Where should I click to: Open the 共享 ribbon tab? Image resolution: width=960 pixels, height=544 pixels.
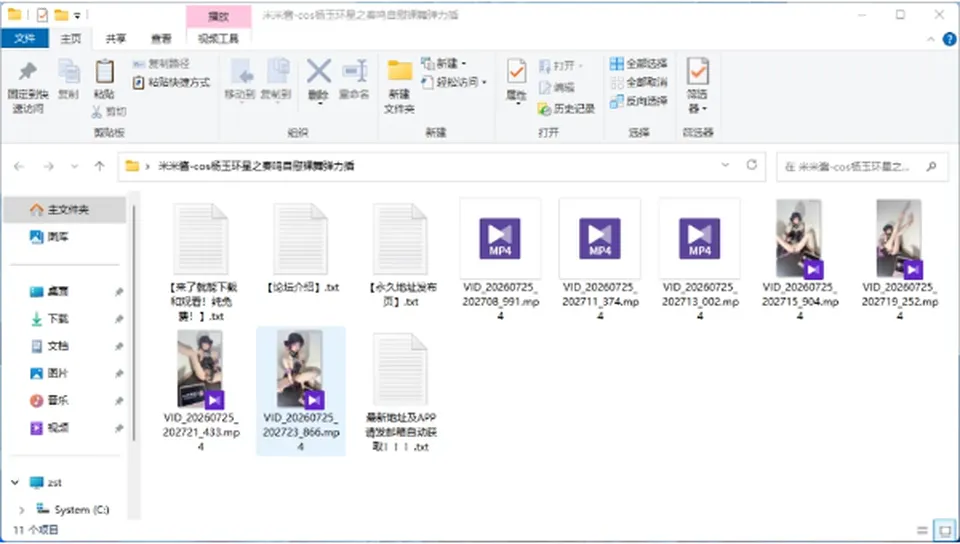(x=116, y=39)
